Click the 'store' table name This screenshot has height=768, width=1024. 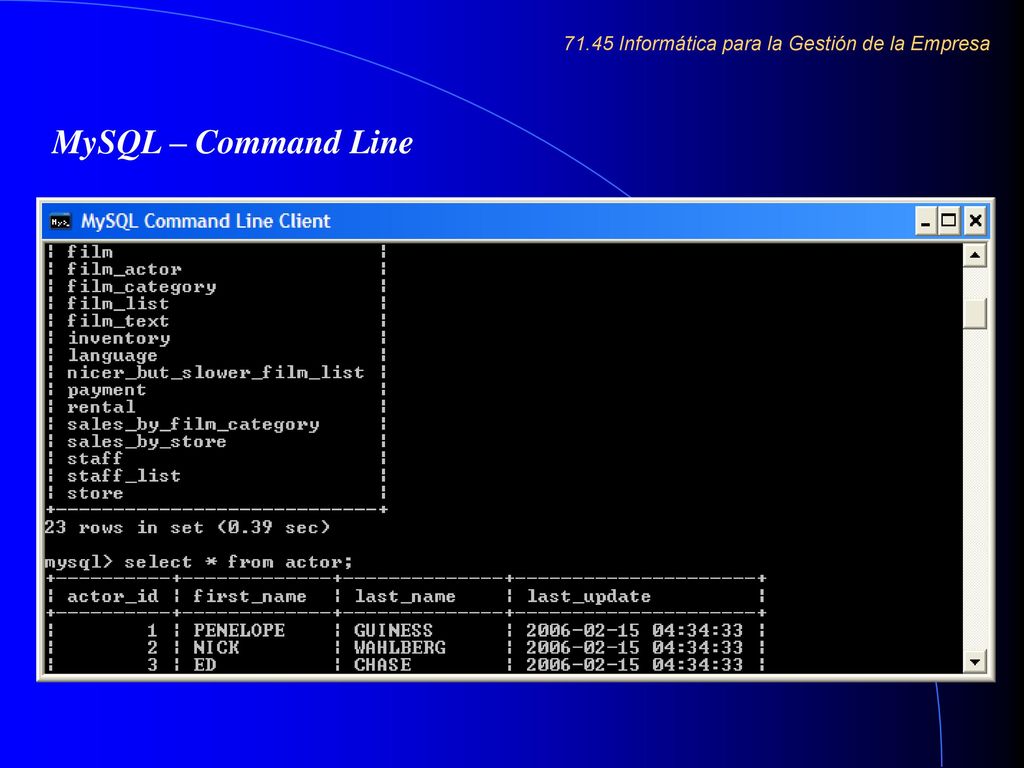(x=95, y=493)
